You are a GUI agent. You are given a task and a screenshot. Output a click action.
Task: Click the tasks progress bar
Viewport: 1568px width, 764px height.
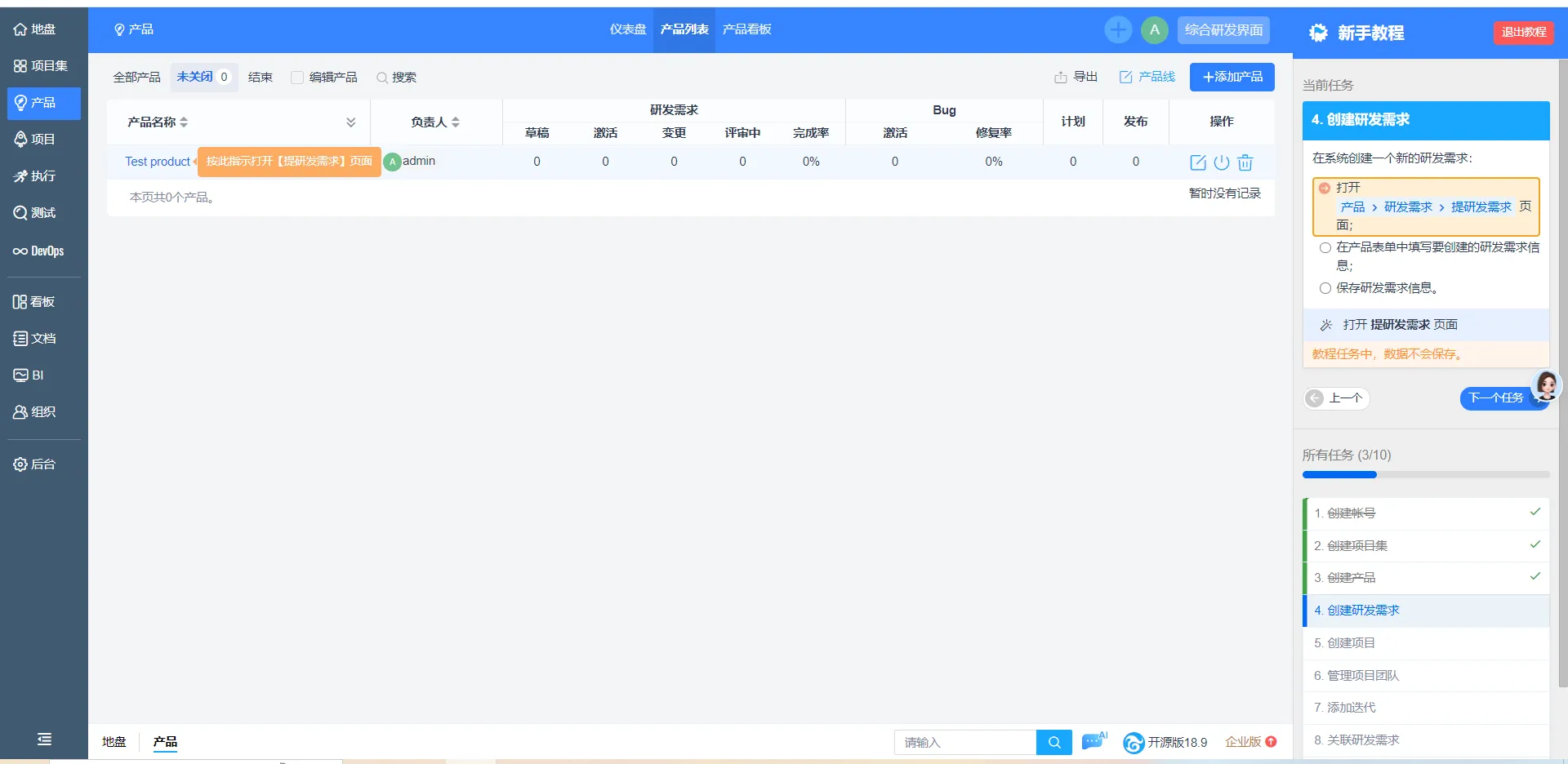pyautogui.click(x=1426, y=475)
